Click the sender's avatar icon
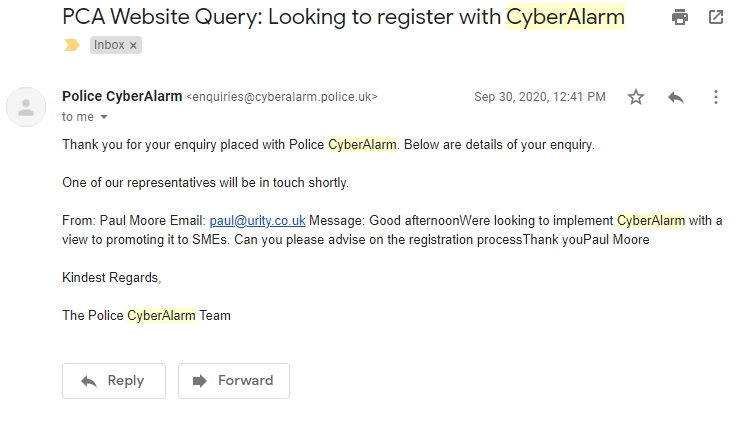The height and width of the screenshot is (425, 746). [26, 106]
